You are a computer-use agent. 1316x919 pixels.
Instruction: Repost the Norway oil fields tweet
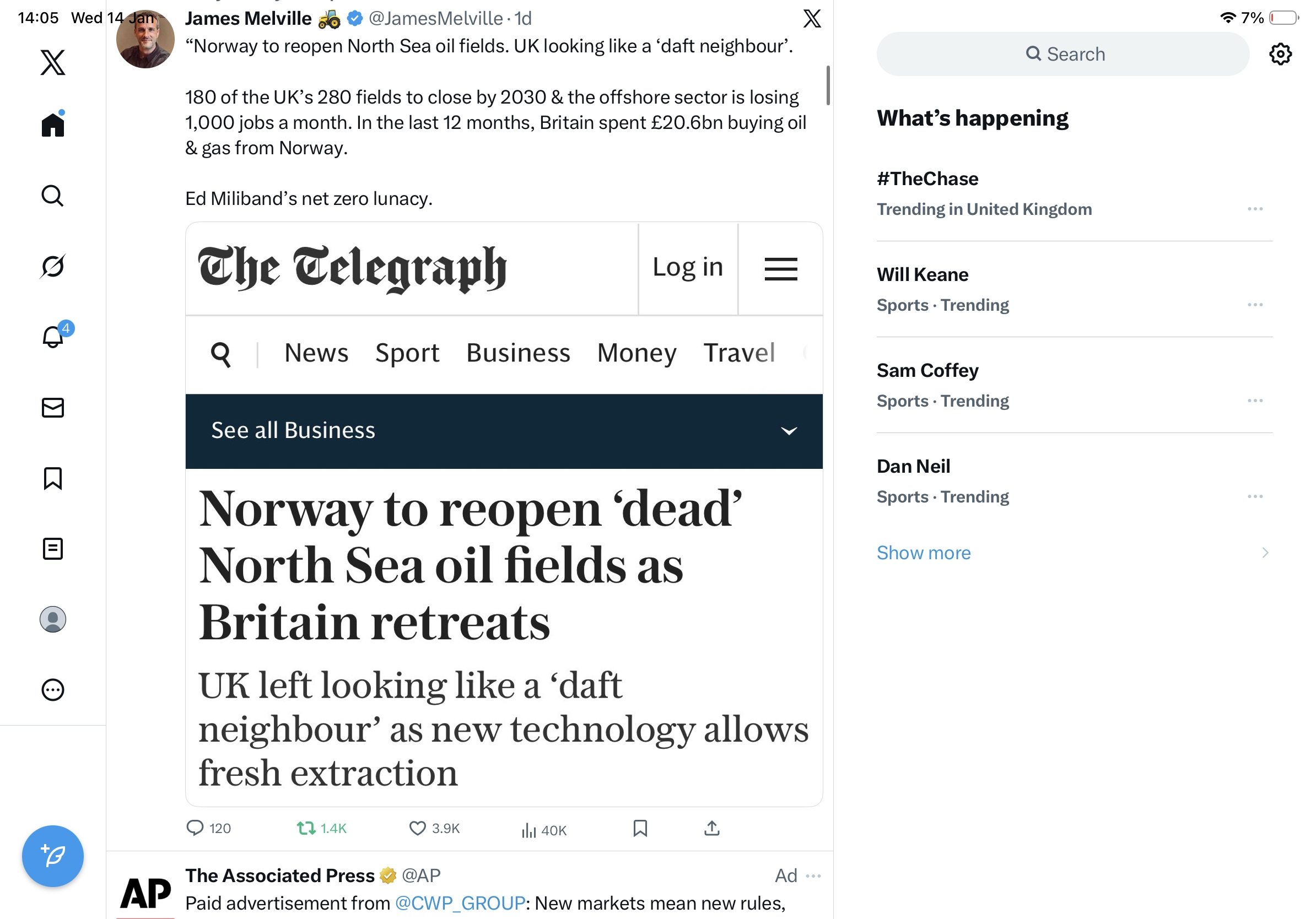[x=306, y=829]
